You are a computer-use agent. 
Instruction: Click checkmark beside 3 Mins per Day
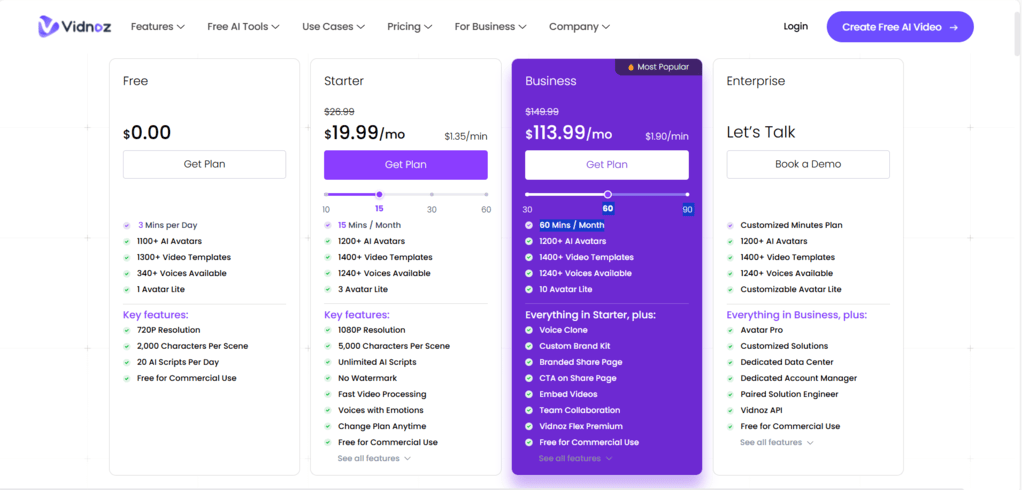coord(127,225)
